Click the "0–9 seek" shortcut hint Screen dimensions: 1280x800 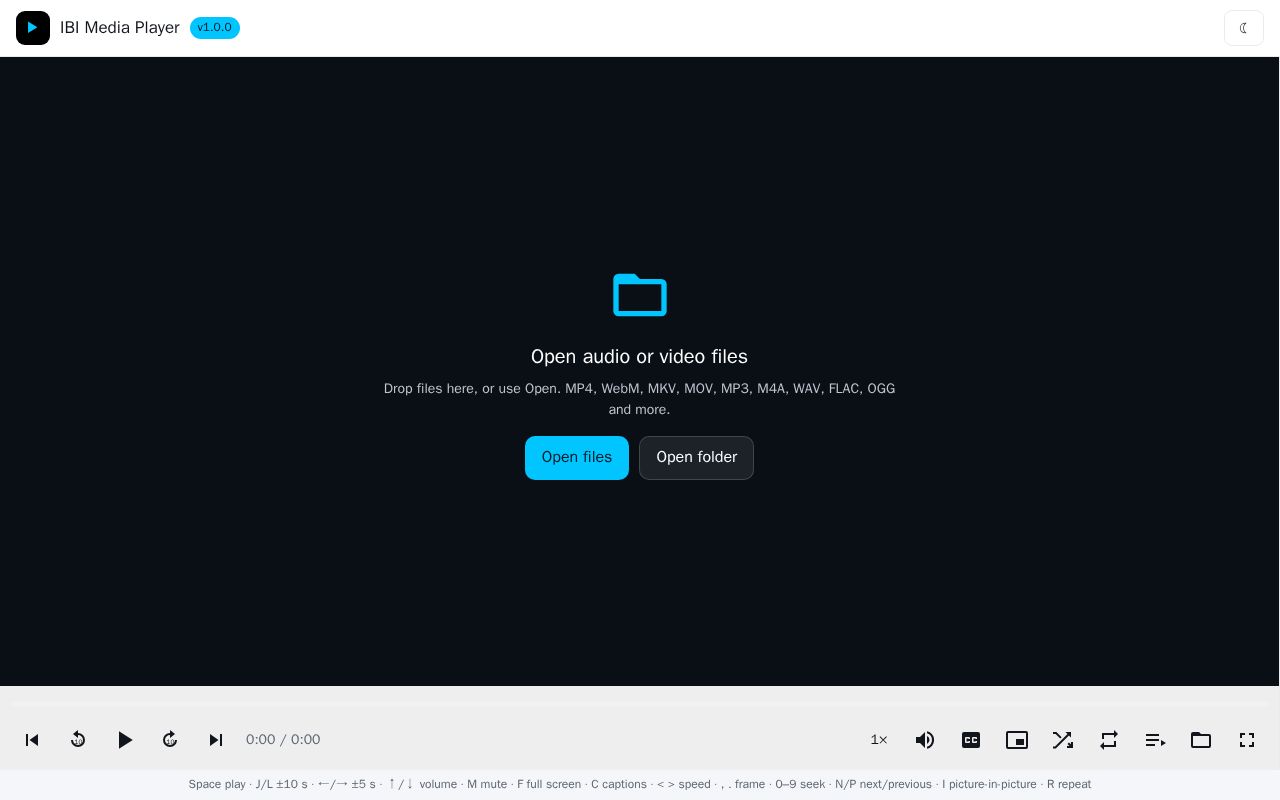(800, 784)
